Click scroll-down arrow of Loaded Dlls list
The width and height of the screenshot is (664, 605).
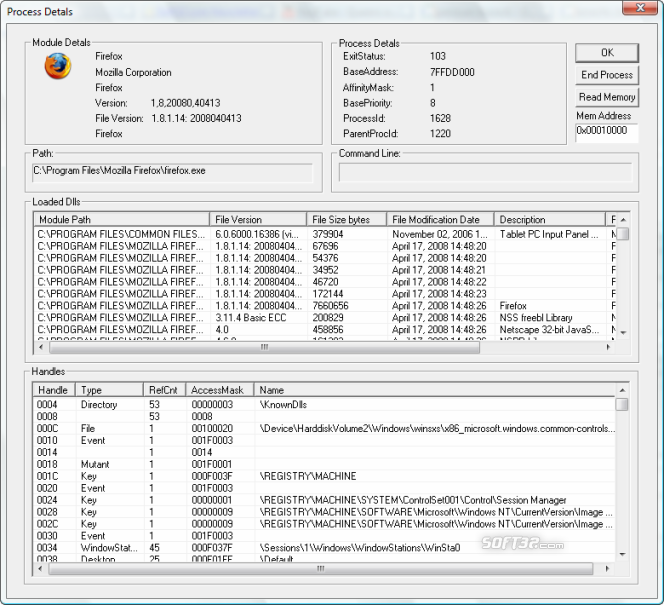[x=623, y=333]
